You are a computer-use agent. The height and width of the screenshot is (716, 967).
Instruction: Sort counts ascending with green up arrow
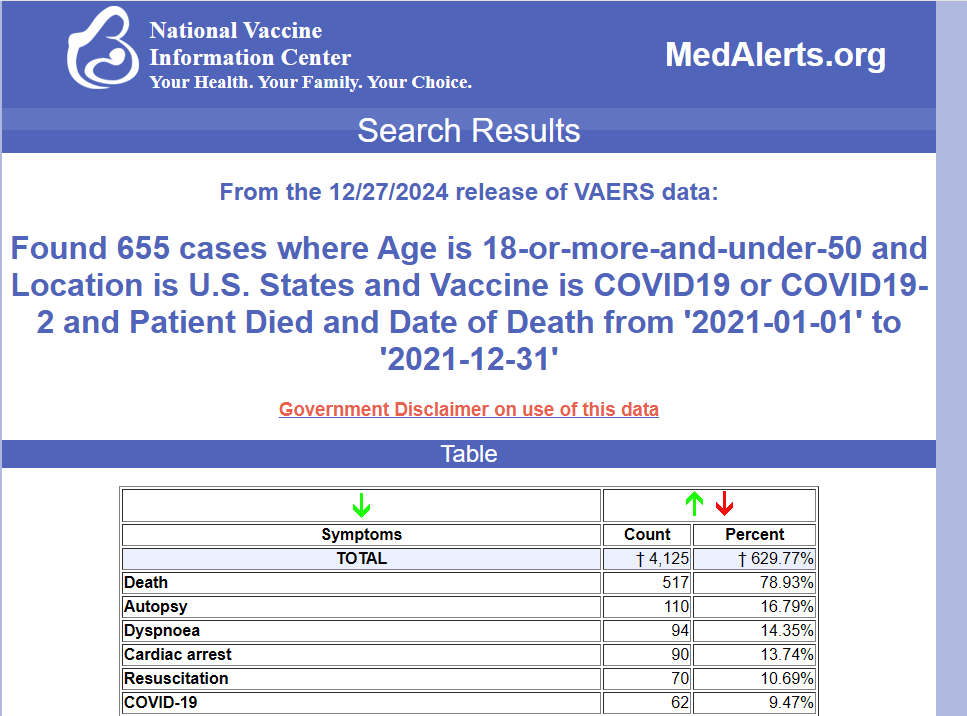pos(694,504)
